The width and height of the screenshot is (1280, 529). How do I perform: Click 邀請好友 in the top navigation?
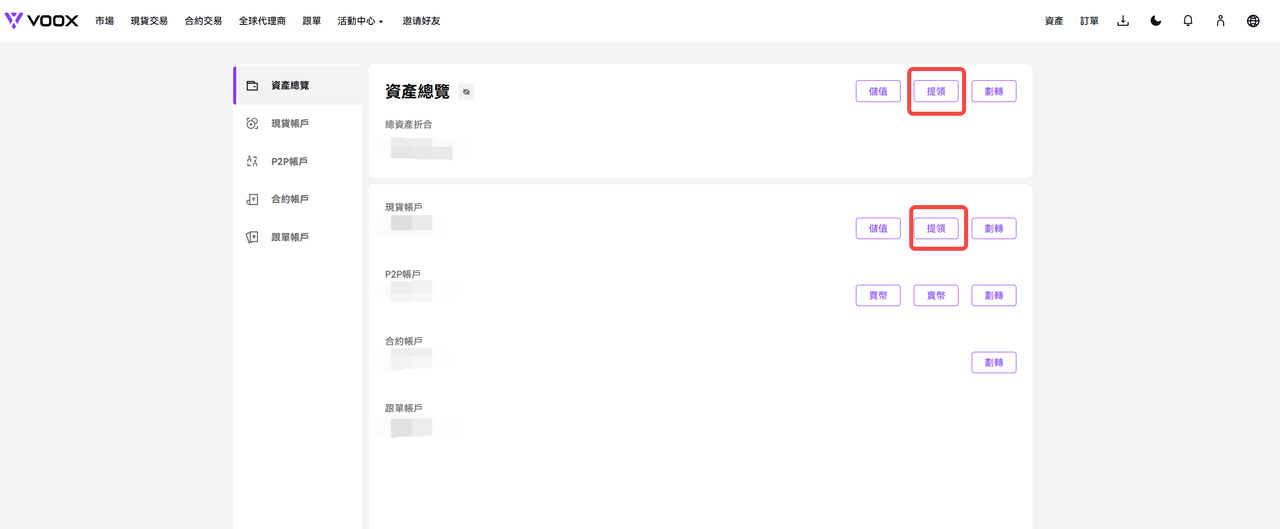point(421,21)
